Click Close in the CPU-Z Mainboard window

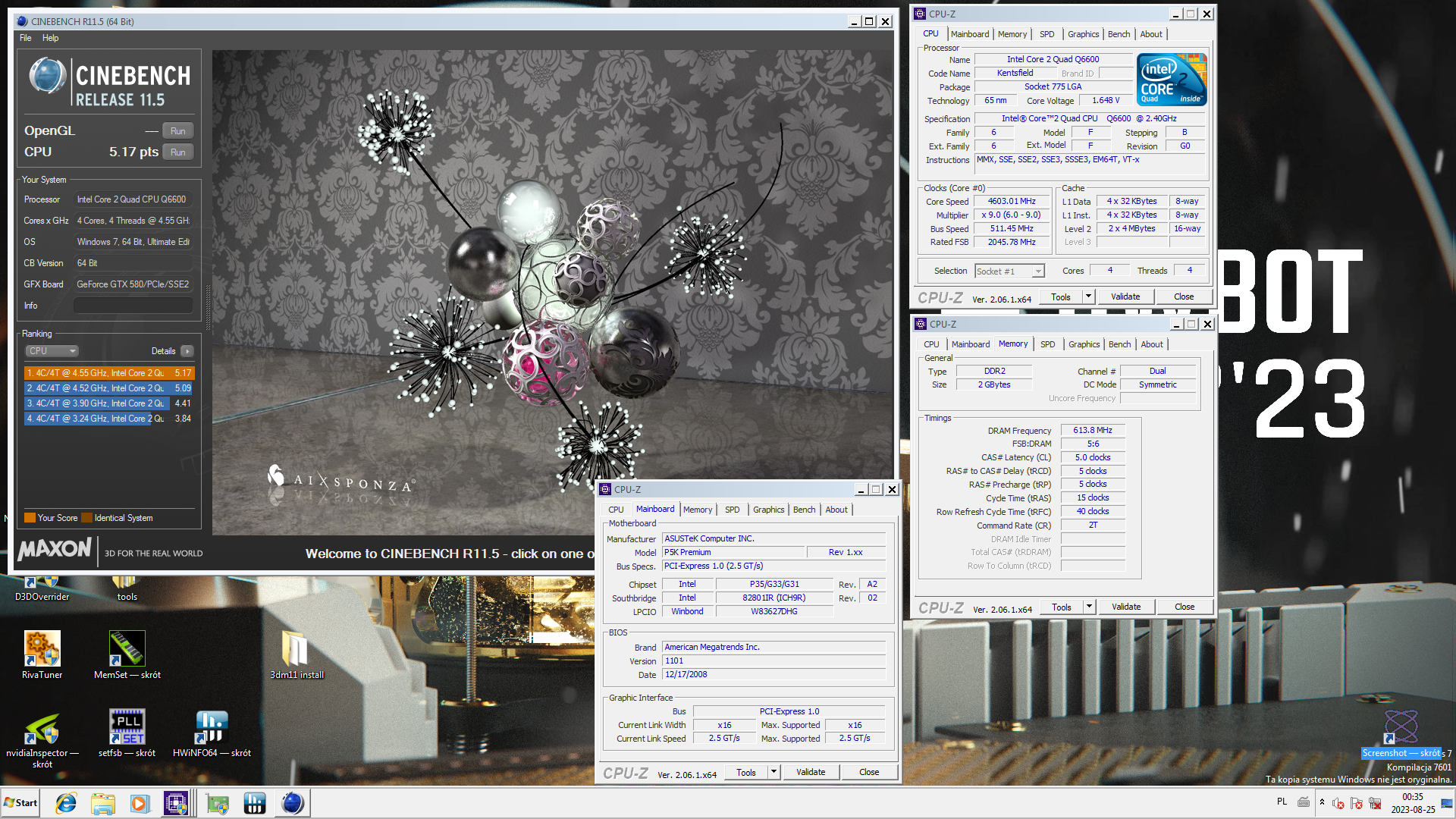[x=869, y=772]
